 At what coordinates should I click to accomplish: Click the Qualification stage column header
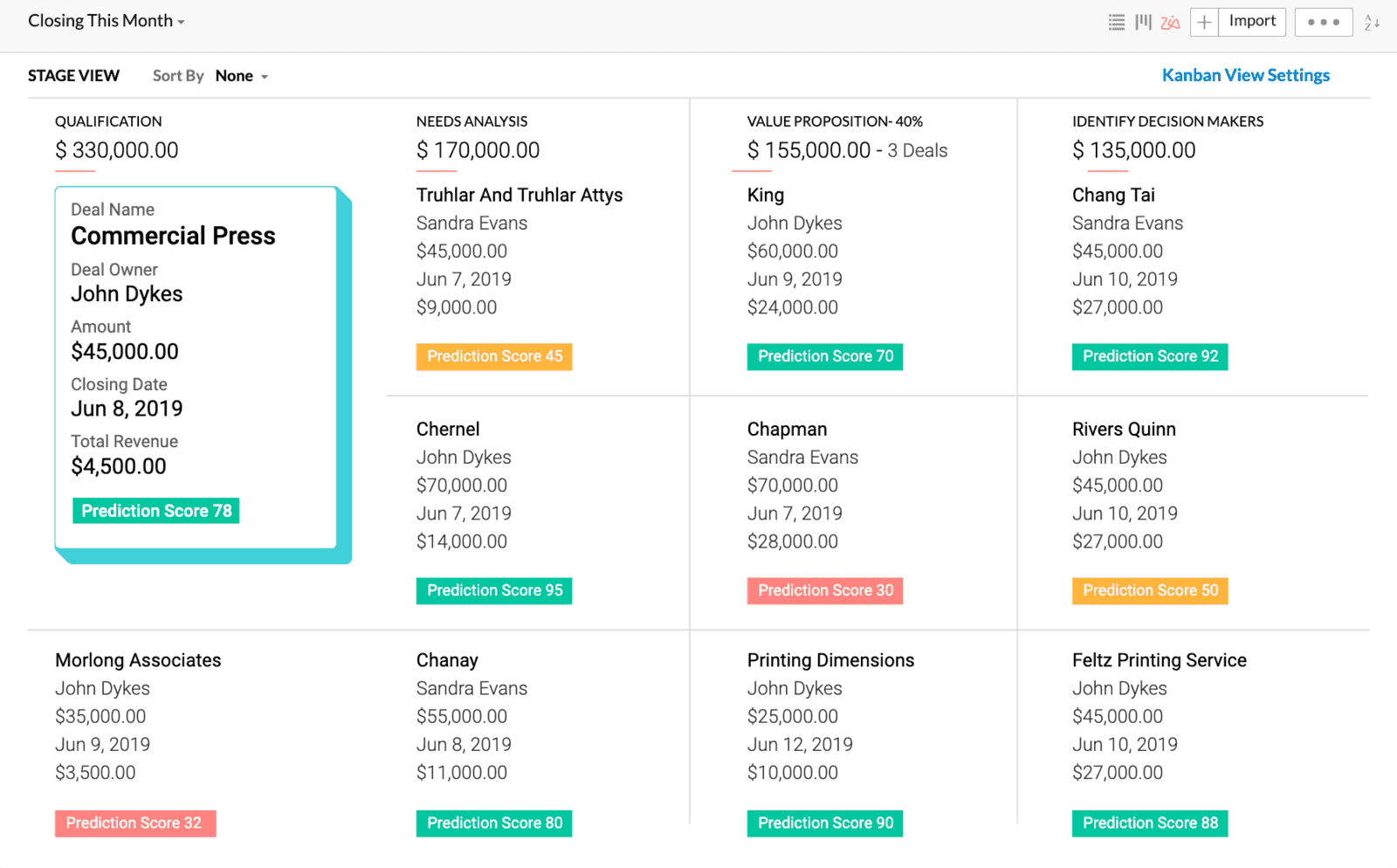[x=108, y=121]
